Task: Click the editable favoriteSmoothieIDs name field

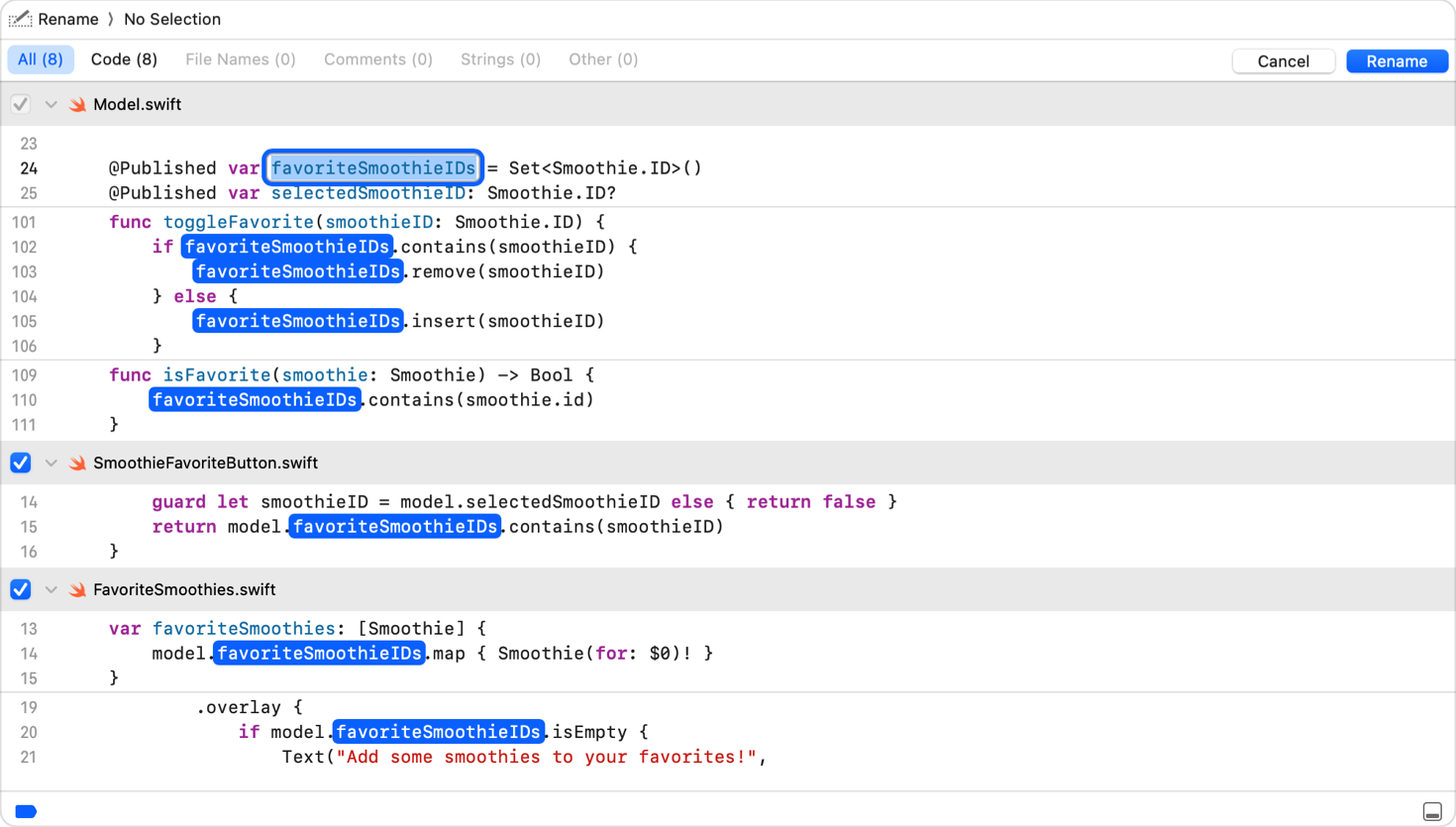Action: tap(373, 167)
